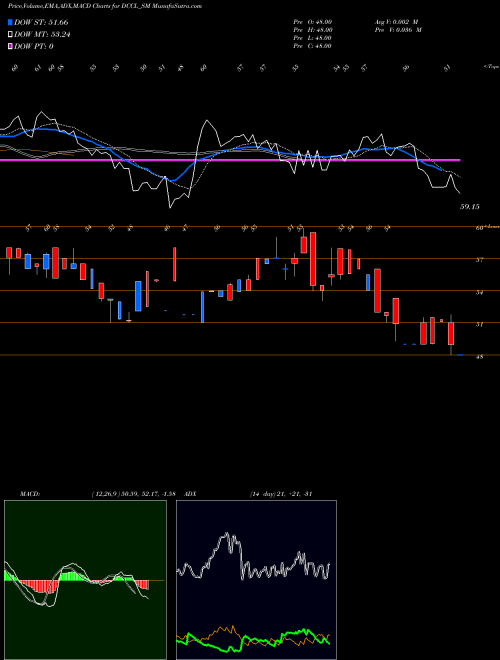Click the 'Pre C: 48.00' close value
Image resolution: width=500 pixels, height=660 pixels.
[313, 46]
